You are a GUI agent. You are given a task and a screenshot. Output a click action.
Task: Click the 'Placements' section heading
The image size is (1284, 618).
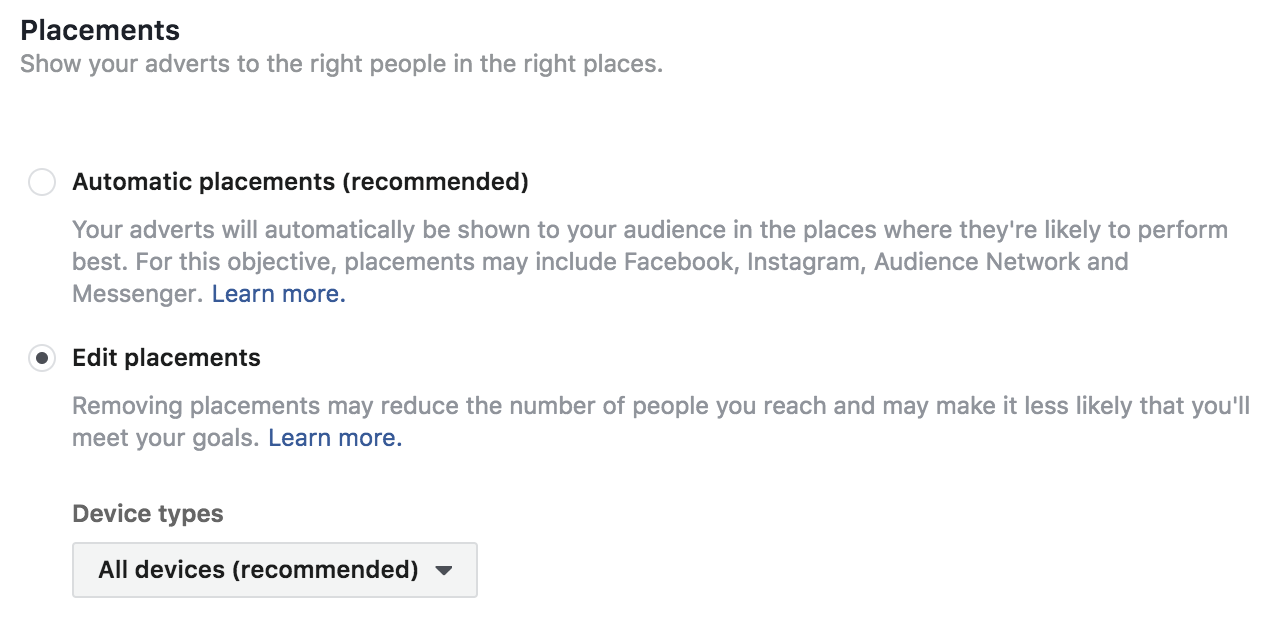point(100,30)
